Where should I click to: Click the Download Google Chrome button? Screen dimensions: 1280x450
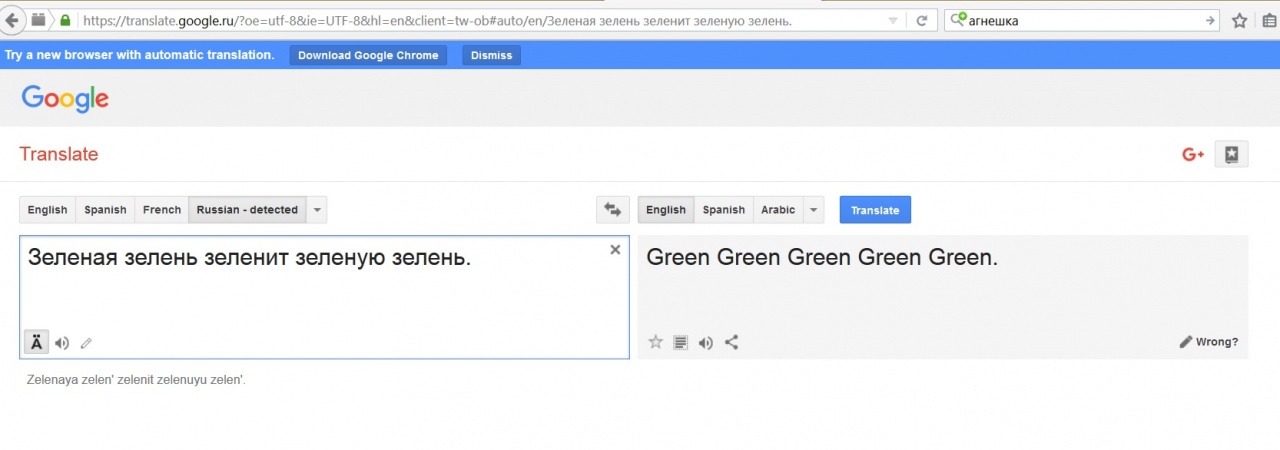368,55
